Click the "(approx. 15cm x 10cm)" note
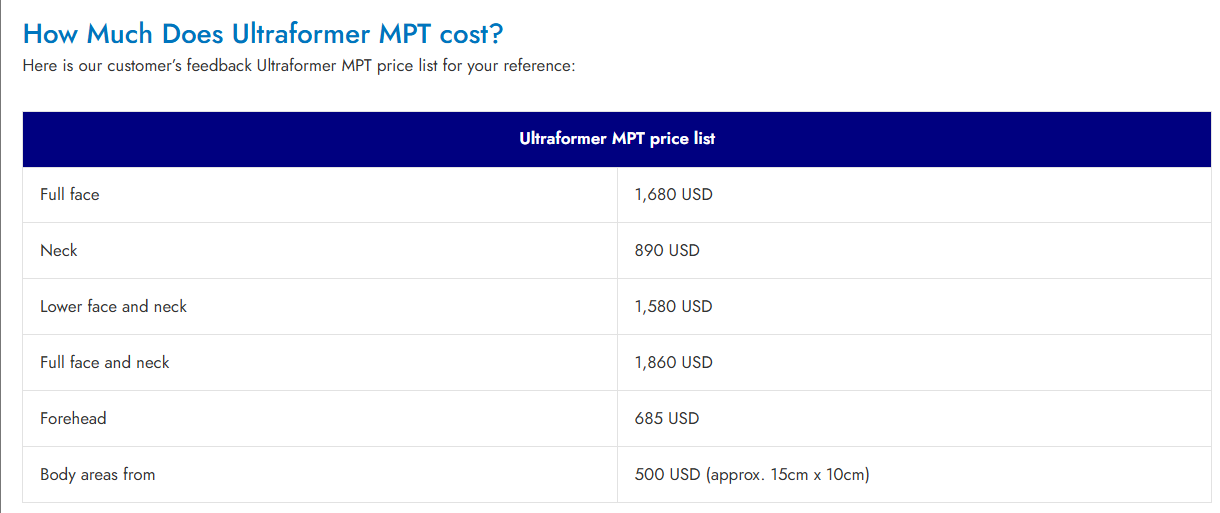 click(x=788, y=475)
